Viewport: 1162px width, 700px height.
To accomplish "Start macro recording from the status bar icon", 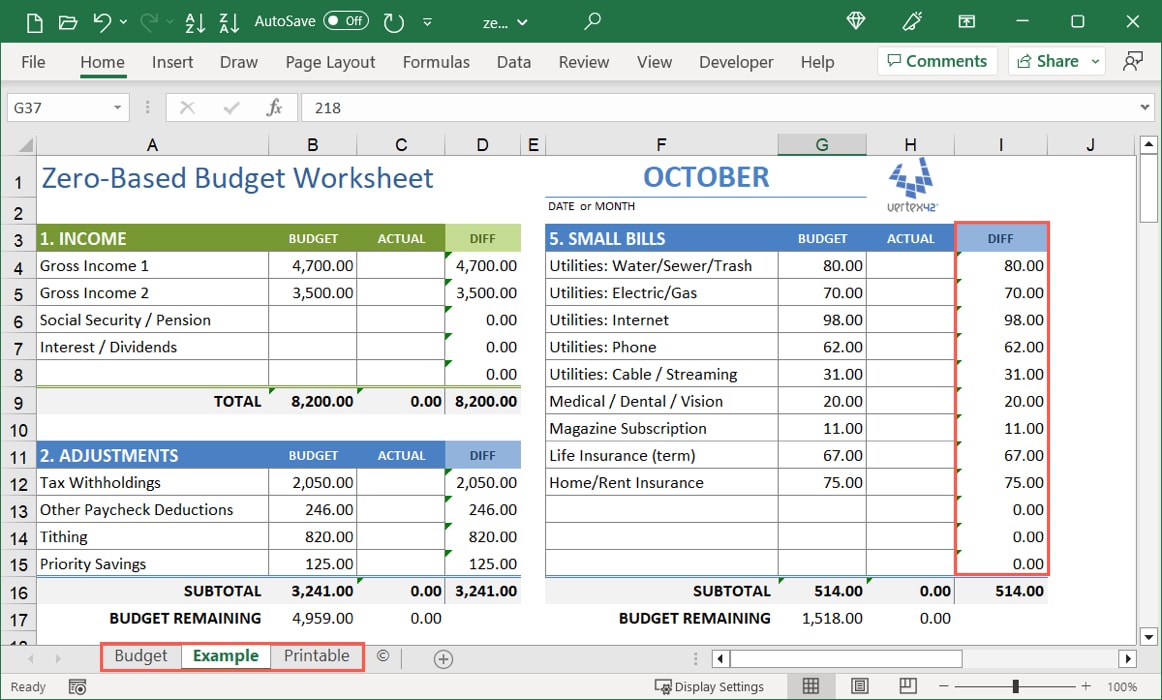I will tap(77, 687).
